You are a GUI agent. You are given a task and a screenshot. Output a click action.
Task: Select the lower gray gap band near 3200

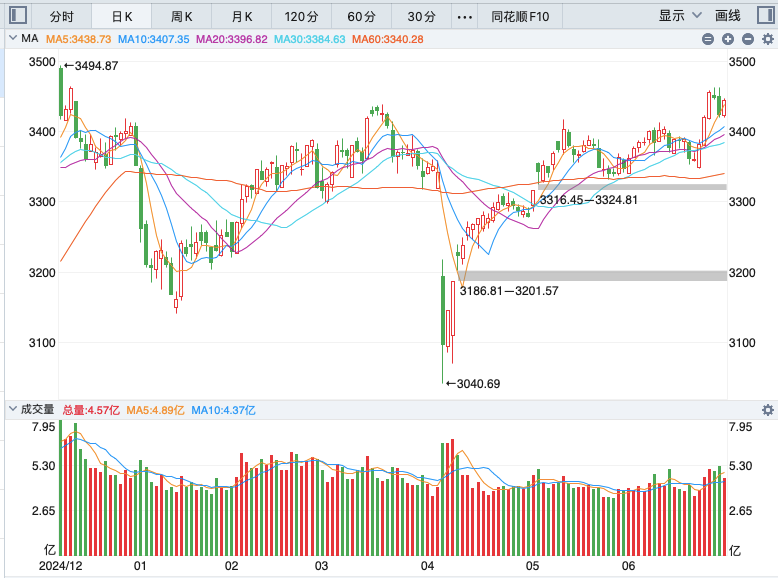point(592,276)
